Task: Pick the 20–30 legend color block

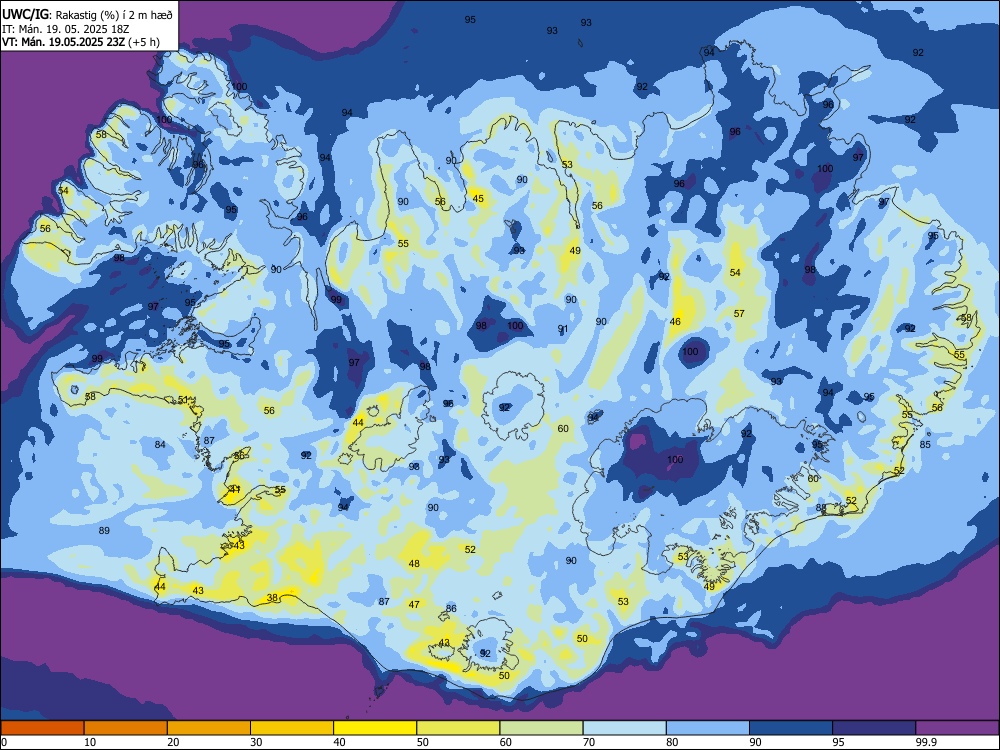Action: 209,728
